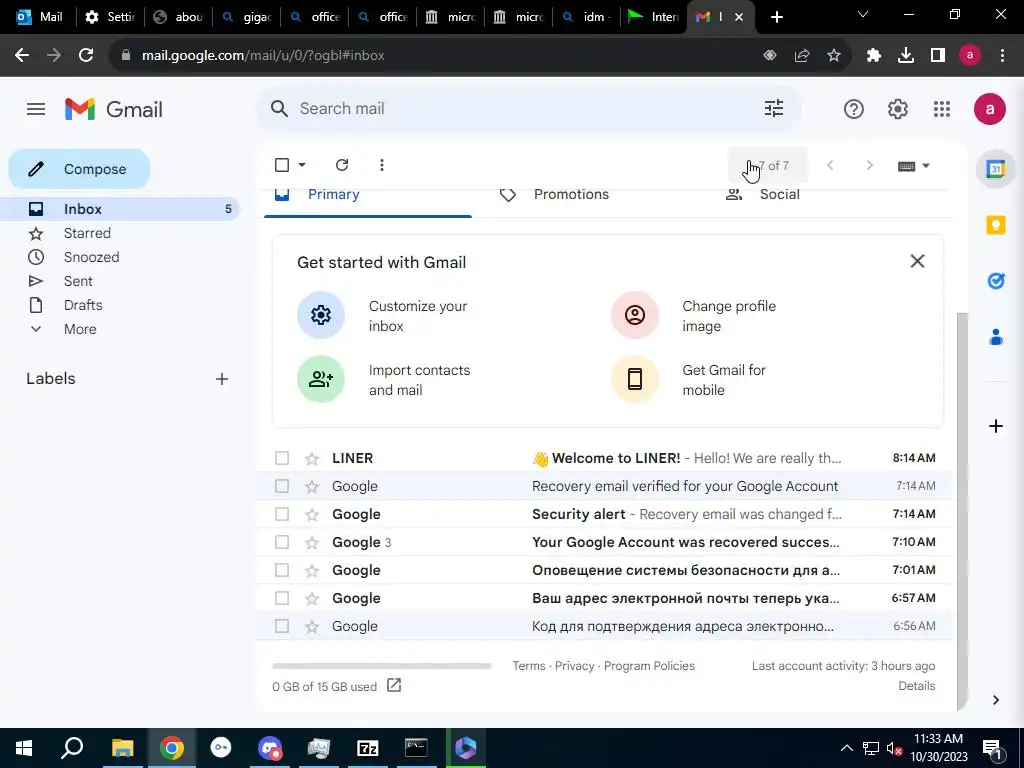Go to the newer messages arrow
Viewport: 1024px width, 768px height.
point(830,166)
